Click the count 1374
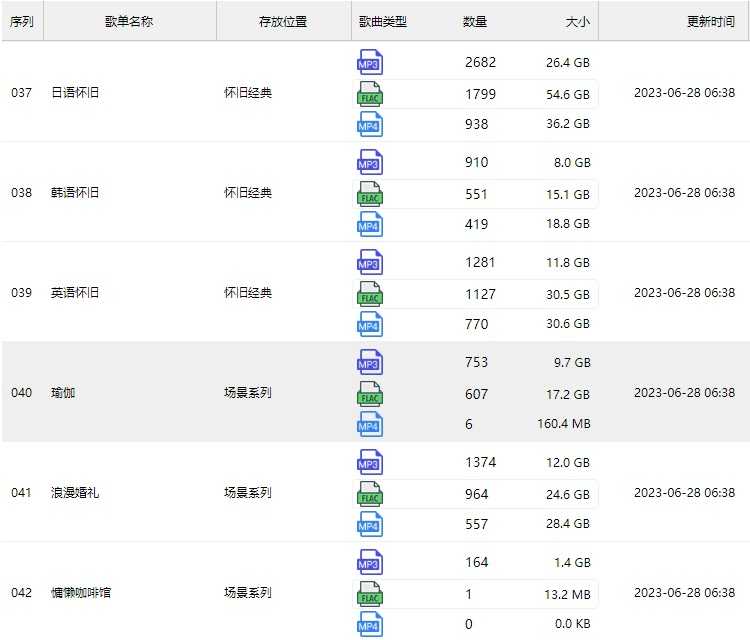The width and height of the screenshot is (750, 640). tap(480, 462)
